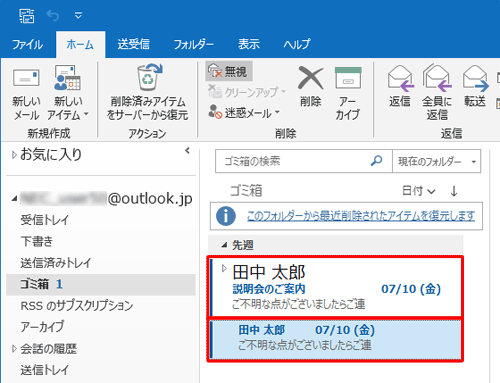The width and height of the screenshot is (500, 383).
Task: Collapse the @outlook.jp account tree
Action: tap(14, 199)
